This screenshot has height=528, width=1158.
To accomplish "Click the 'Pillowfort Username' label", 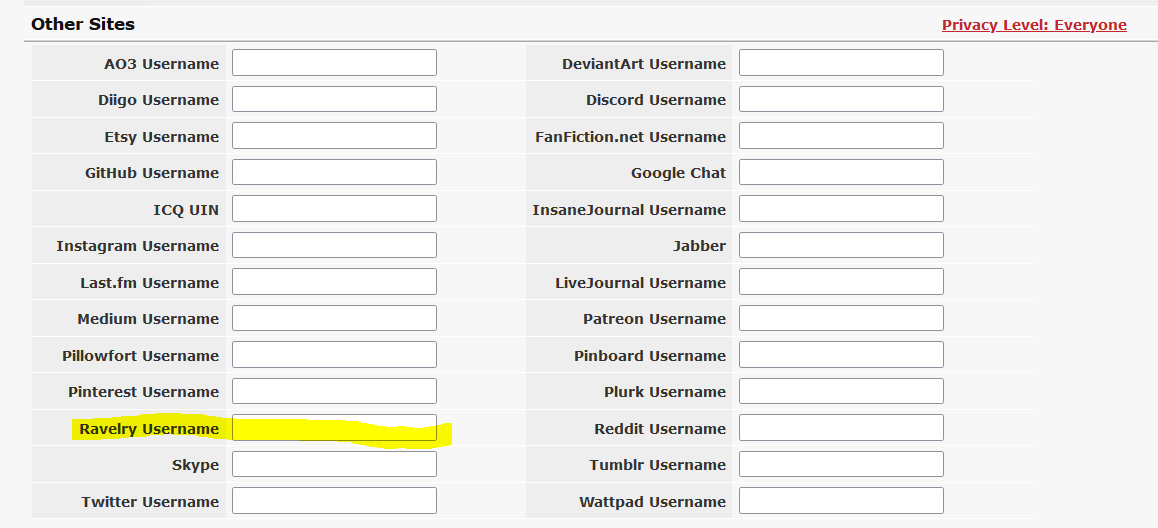I will pos(140,356).
